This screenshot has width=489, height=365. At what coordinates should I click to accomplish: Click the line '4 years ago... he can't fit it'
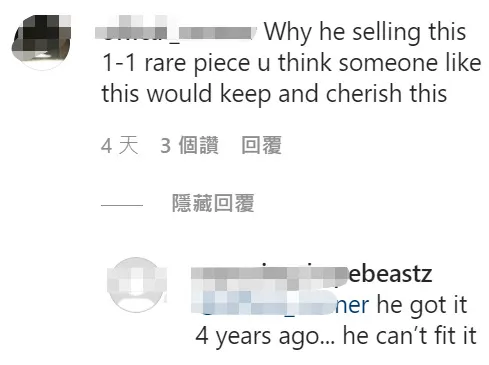336,336
